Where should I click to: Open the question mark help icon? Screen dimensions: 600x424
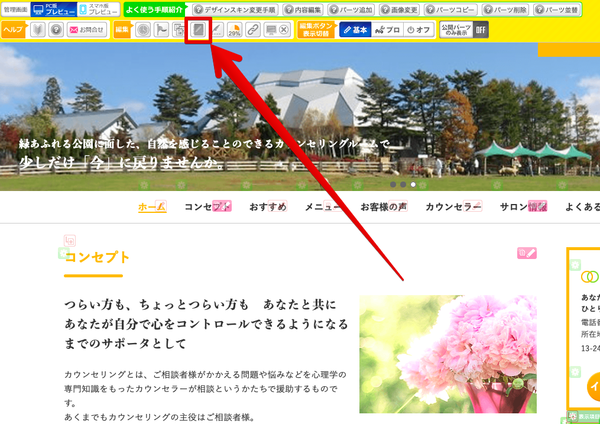pyautogui.click(x=56, y=30)
